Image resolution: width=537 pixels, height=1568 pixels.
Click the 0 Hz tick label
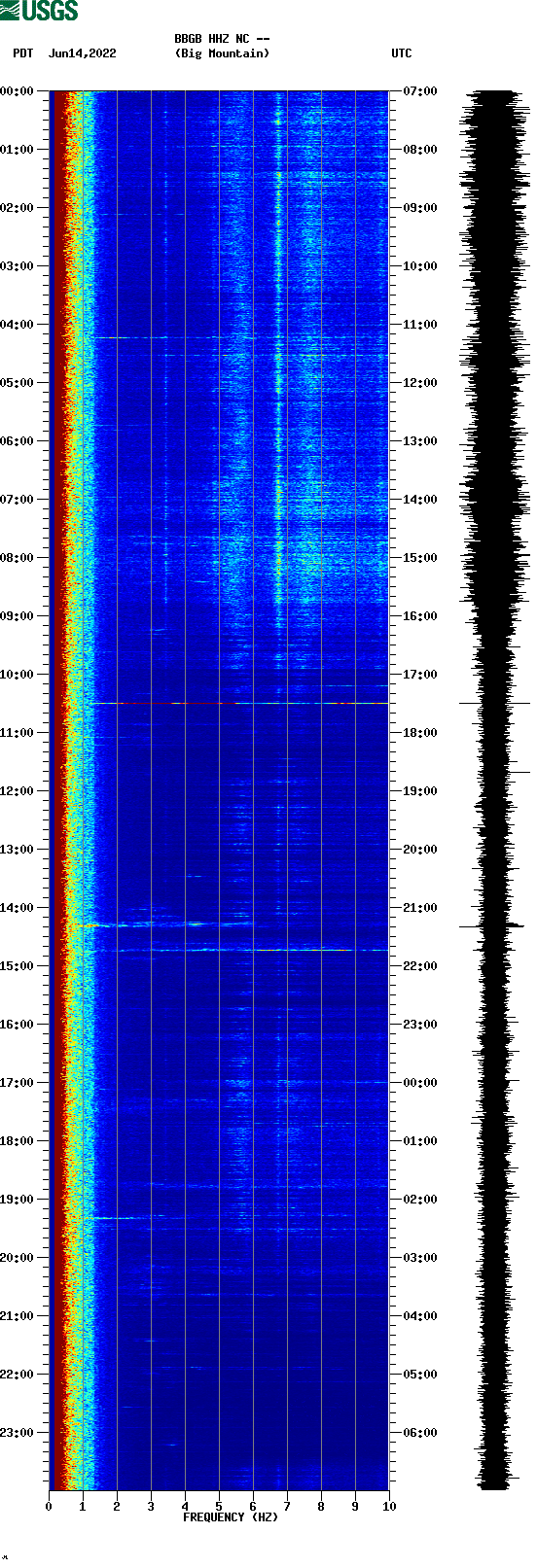point(49,1507)
